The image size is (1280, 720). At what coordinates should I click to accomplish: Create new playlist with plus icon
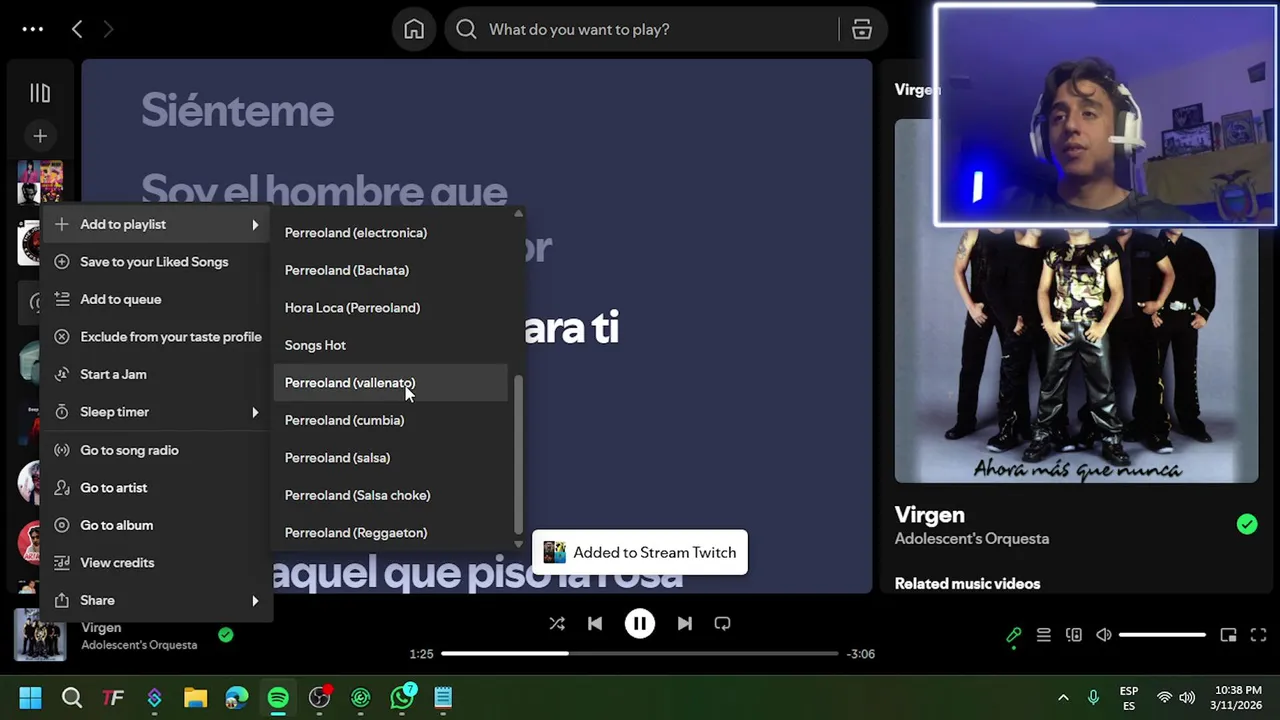40,136
